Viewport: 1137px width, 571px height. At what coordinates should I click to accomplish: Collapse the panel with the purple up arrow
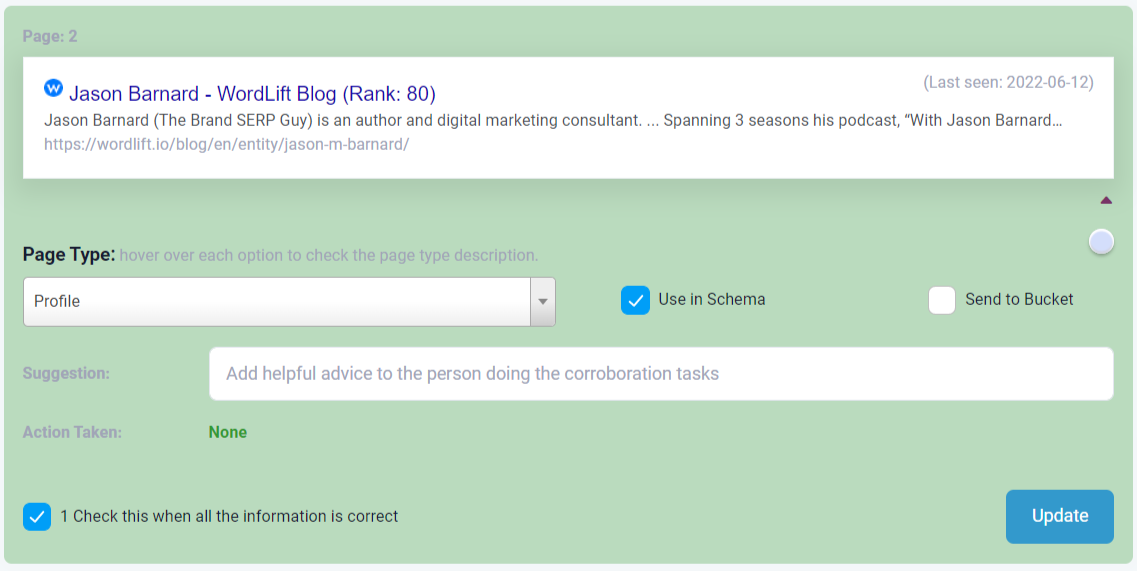click(1106, 200)
